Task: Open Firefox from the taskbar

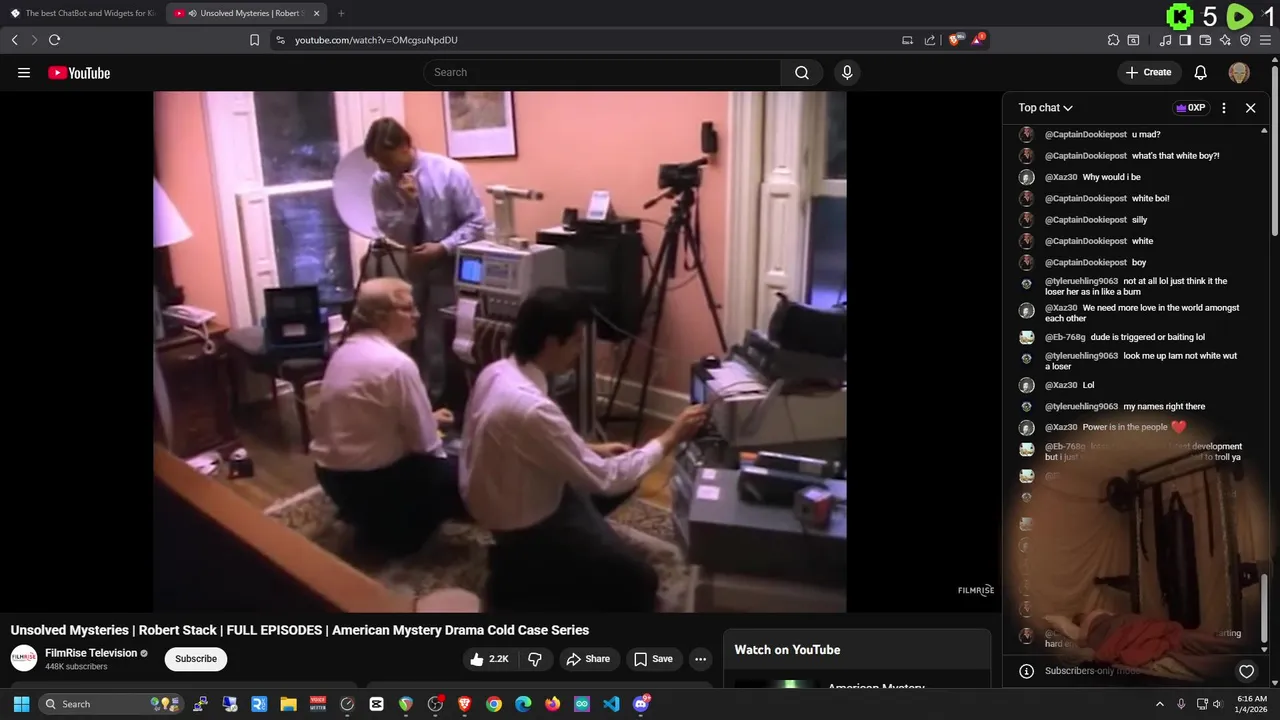Action: (552, 704)
